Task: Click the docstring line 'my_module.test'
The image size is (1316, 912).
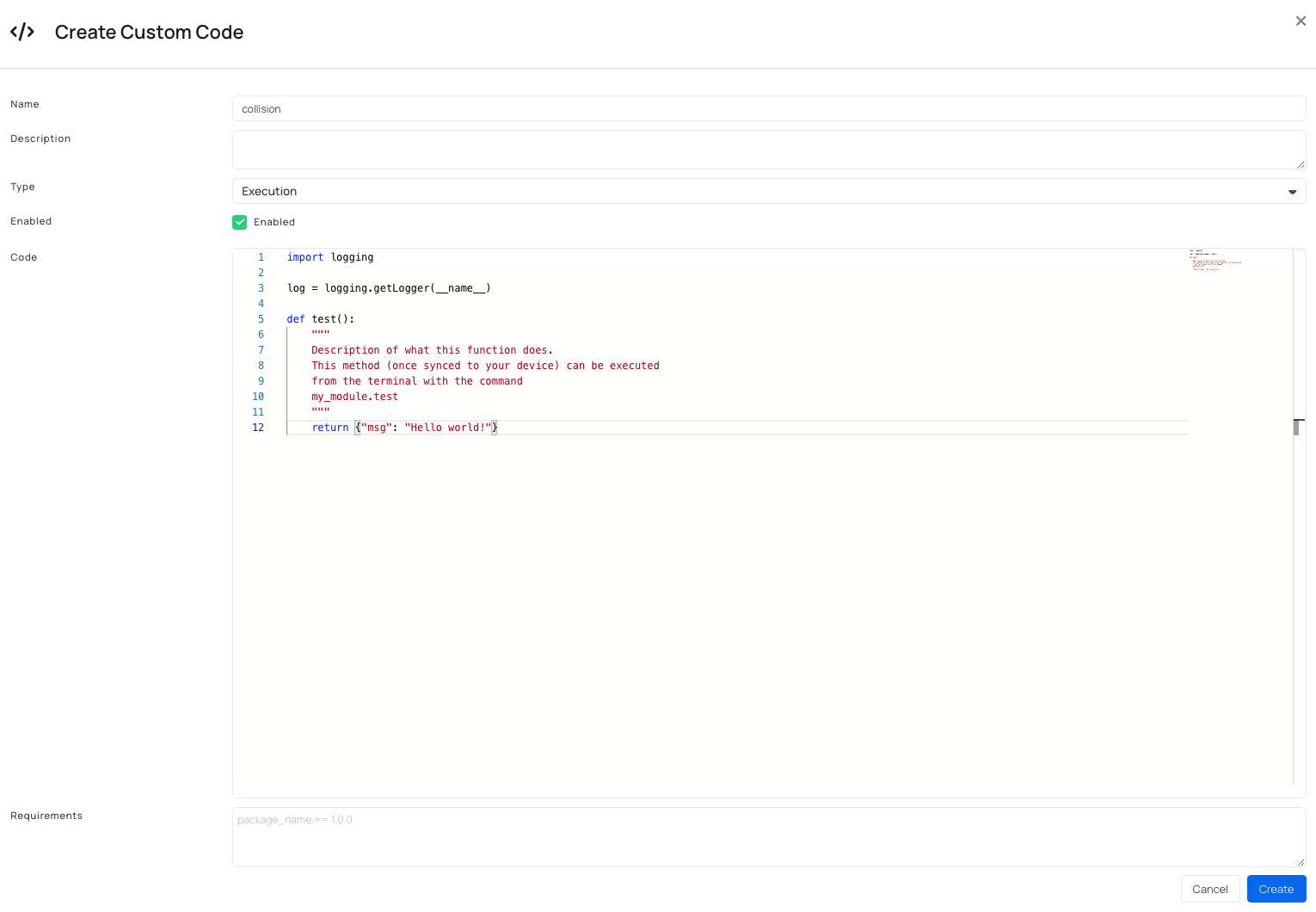Action: (x=354, y=397)
